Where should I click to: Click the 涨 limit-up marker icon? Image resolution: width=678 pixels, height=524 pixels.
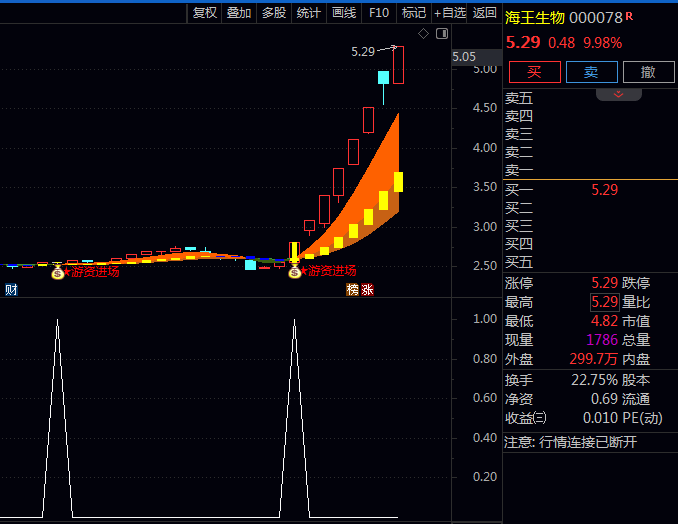tap(367, 290)
